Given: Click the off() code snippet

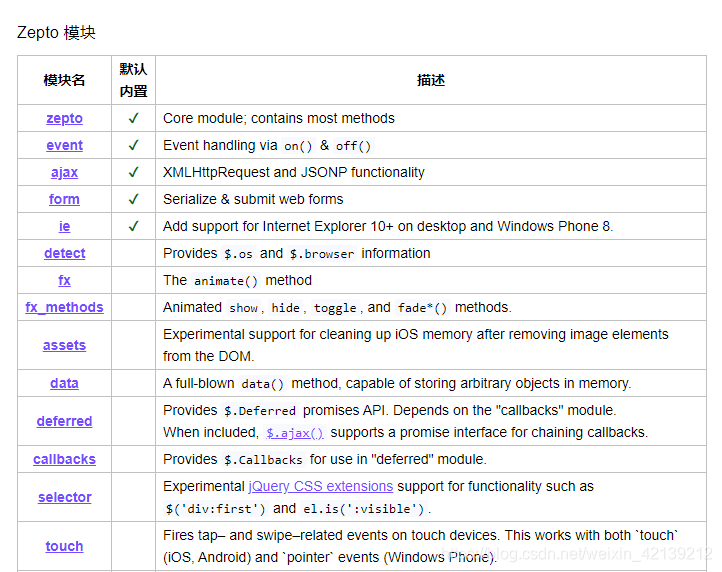Looking at the screenshot, I should point(353,146).
